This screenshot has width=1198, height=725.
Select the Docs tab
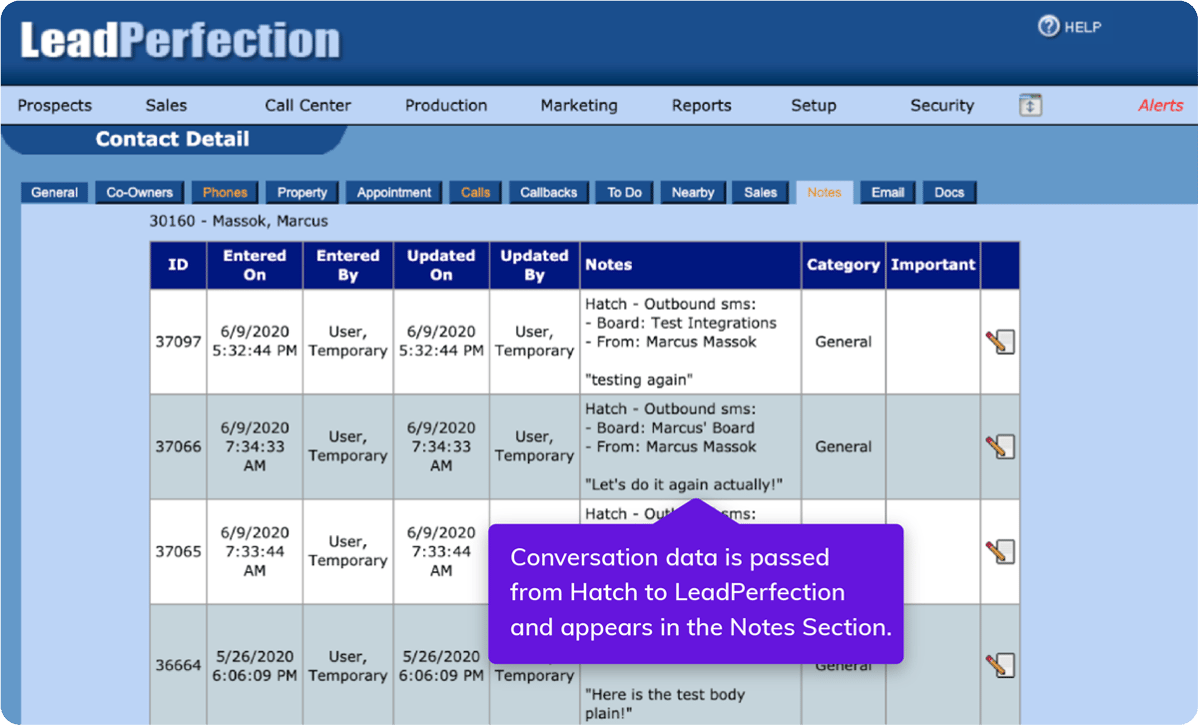(x=949, y=192)
